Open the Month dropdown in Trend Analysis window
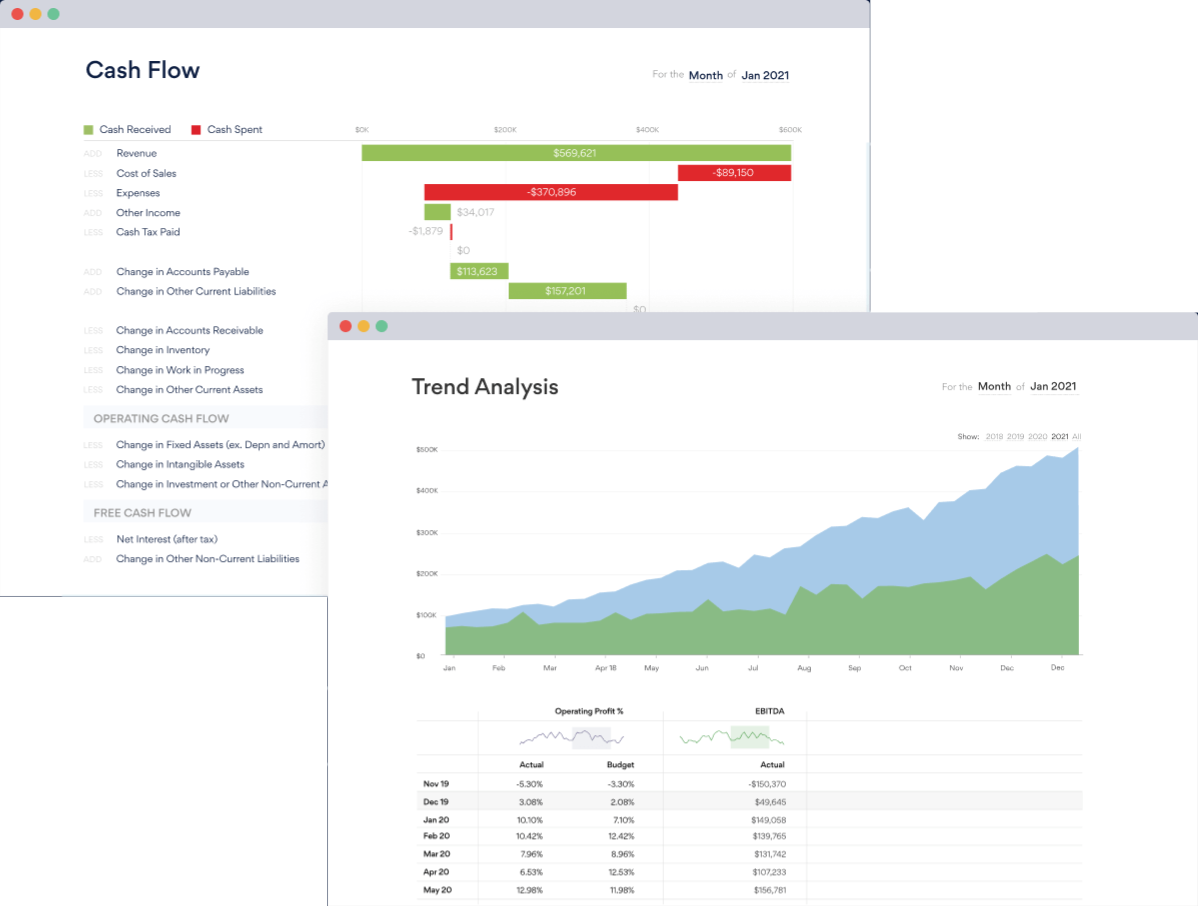 [x=994, y=387]
